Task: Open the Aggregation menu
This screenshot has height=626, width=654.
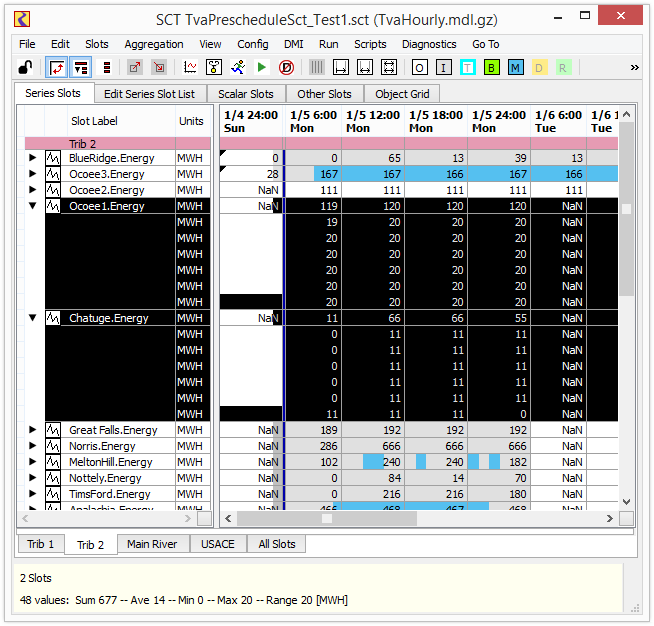Action: tap(154, 44)
